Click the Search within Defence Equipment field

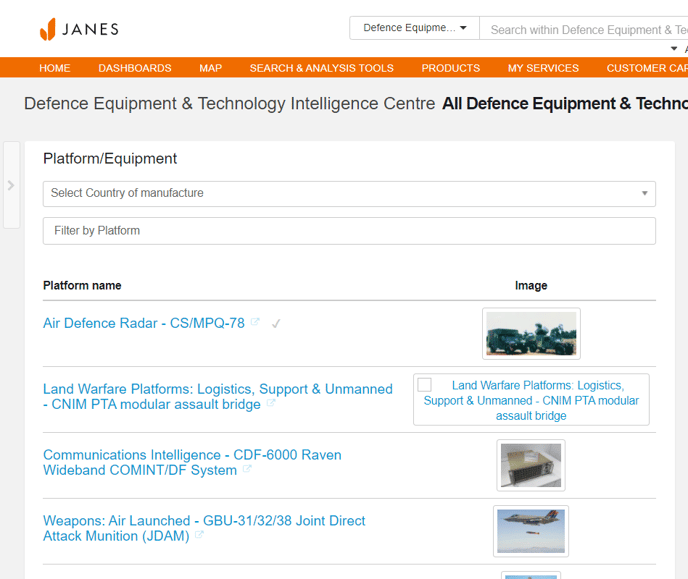pos(584,29)
